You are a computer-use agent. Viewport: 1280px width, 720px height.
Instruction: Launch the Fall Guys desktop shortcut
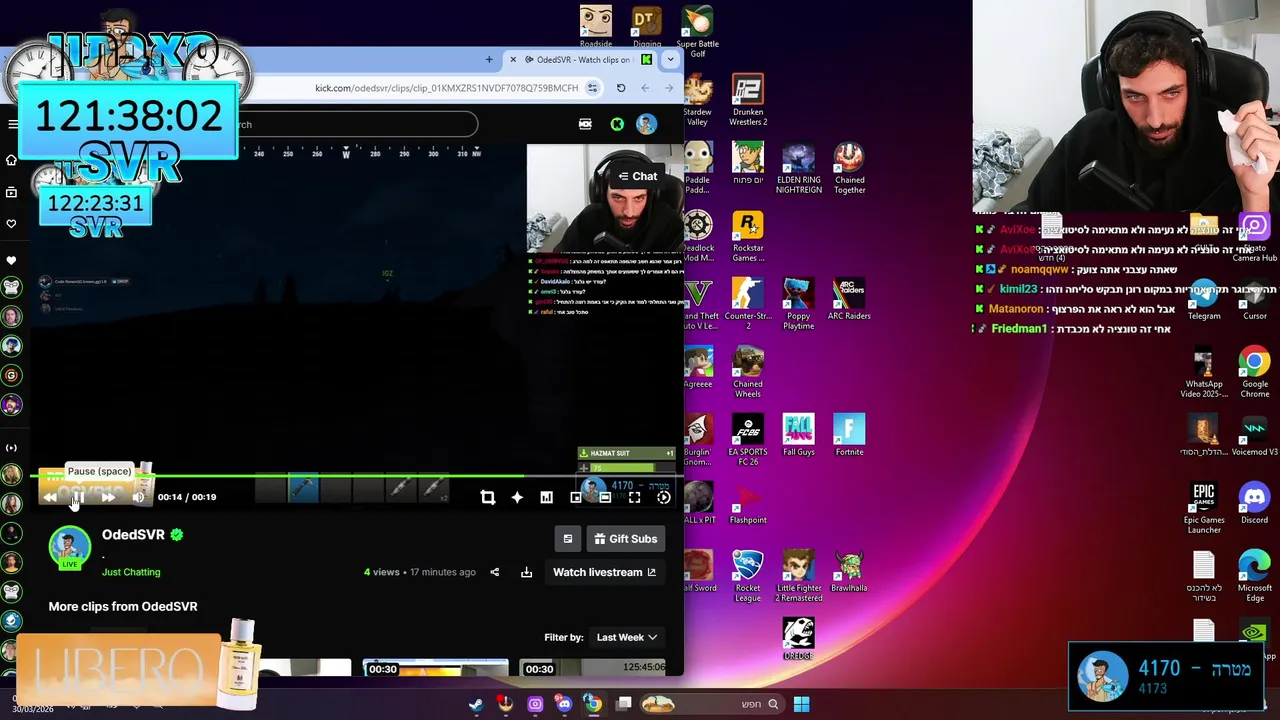pos(798,436)
